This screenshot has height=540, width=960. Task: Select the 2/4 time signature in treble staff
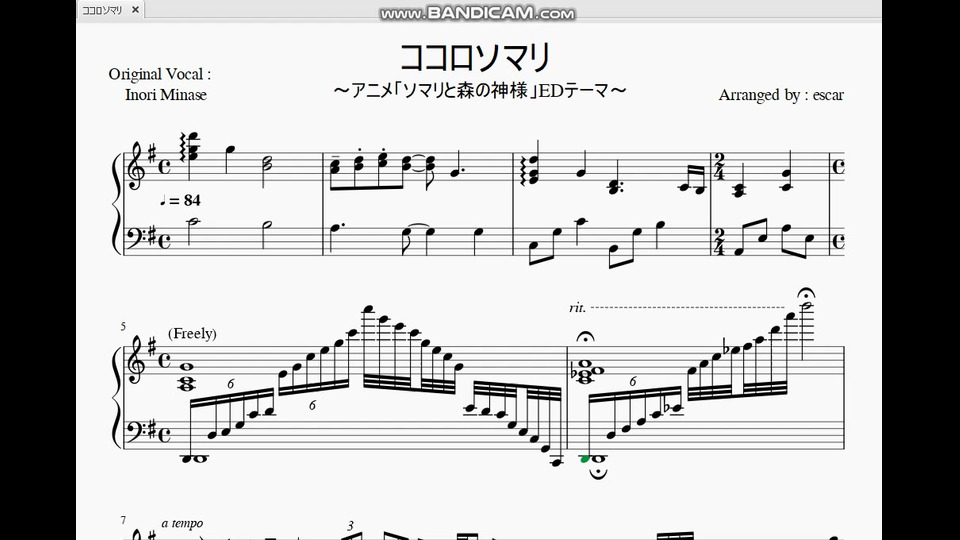point(719,167)
